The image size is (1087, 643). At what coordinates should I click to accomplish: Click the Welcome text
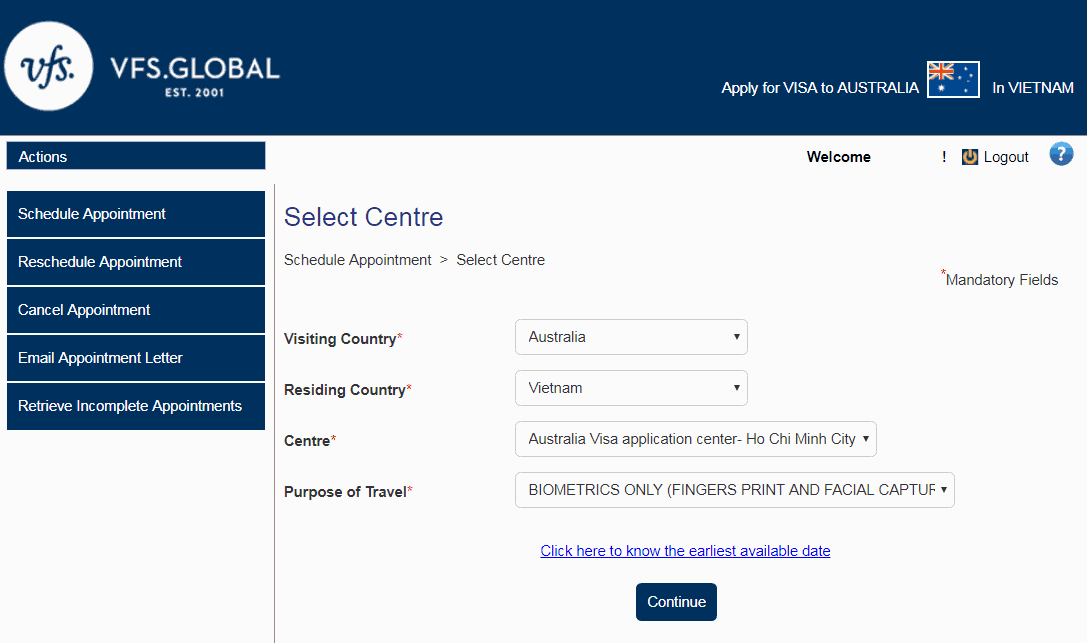tap(838, 157)
